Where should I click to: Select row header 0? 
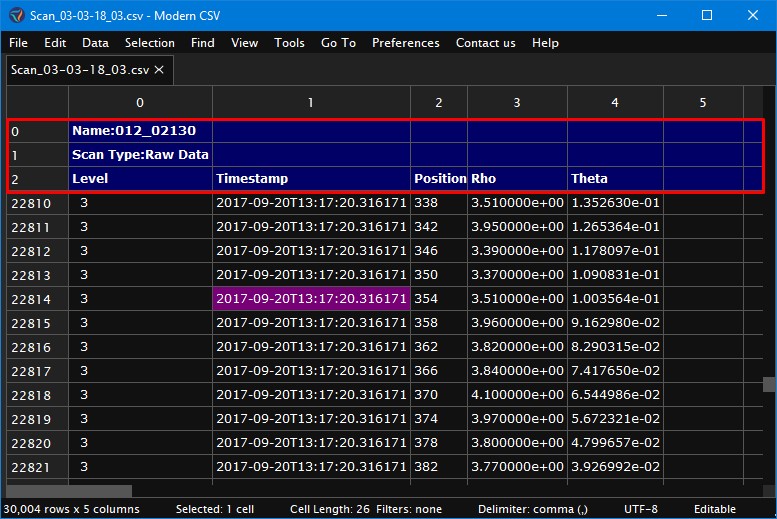(37, 131)
